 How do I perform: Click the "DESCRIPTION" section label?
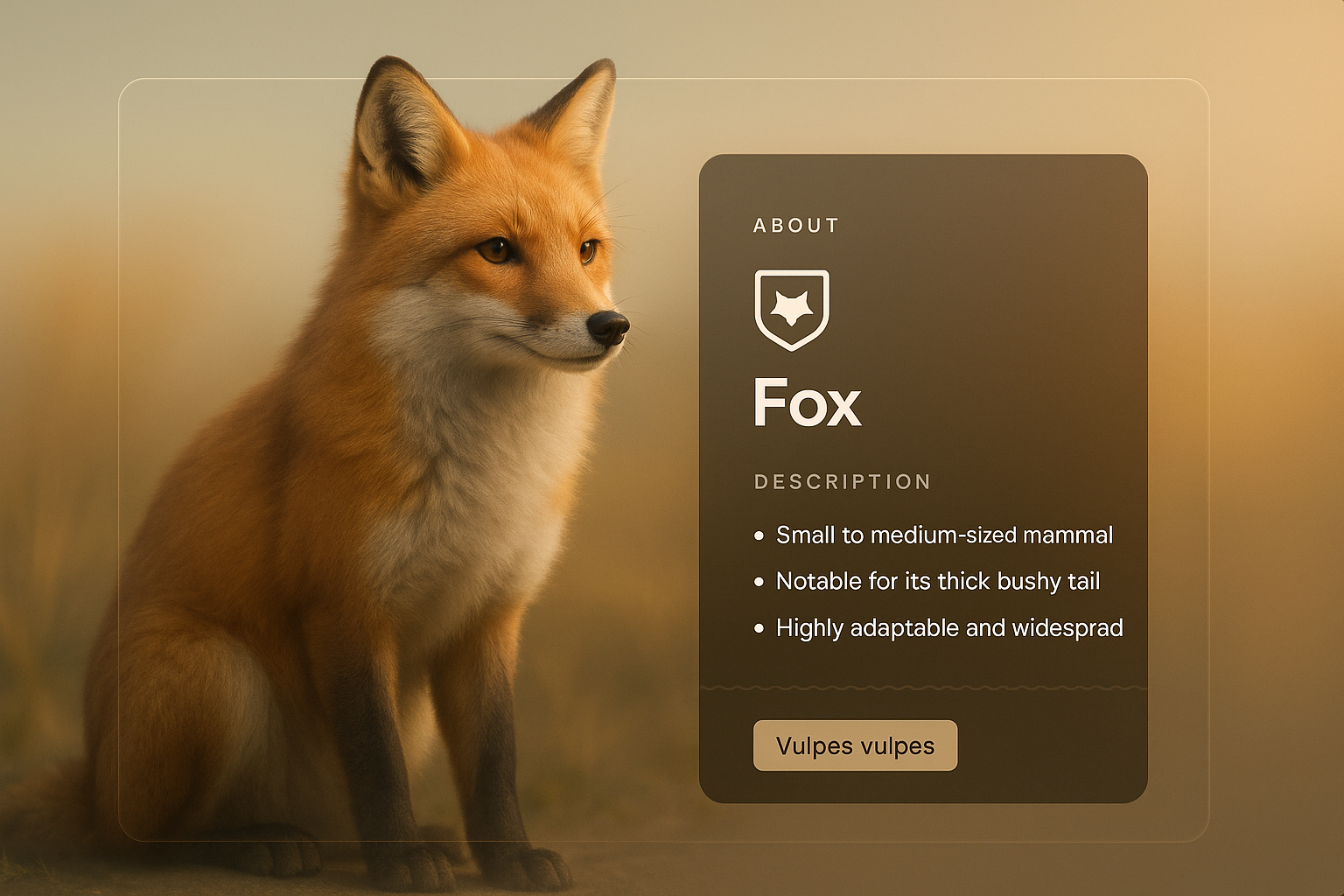(x=843, y=482)
